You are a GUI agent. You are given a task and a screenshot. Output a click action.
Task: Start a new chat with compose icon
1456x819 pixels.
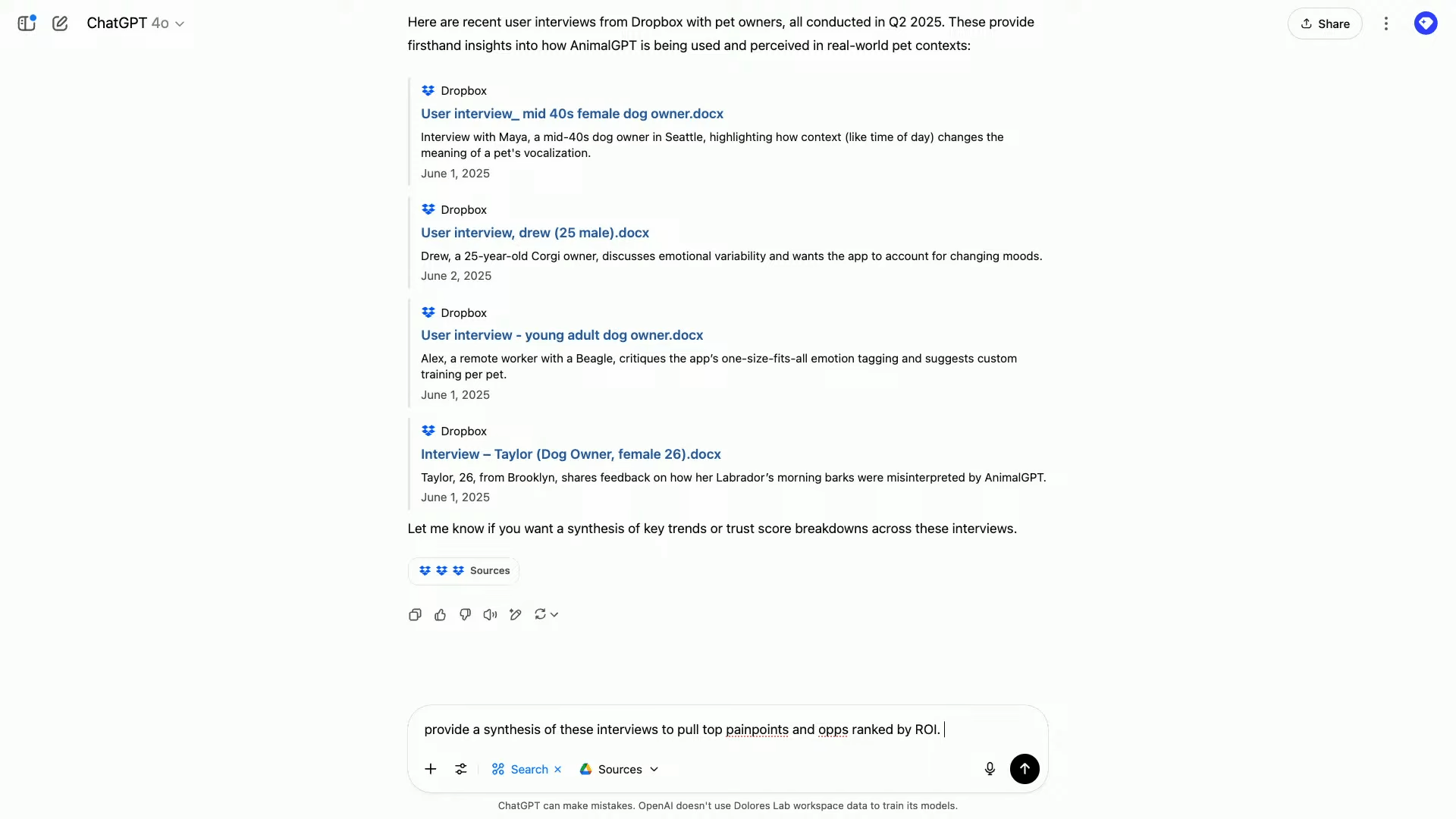60,24
